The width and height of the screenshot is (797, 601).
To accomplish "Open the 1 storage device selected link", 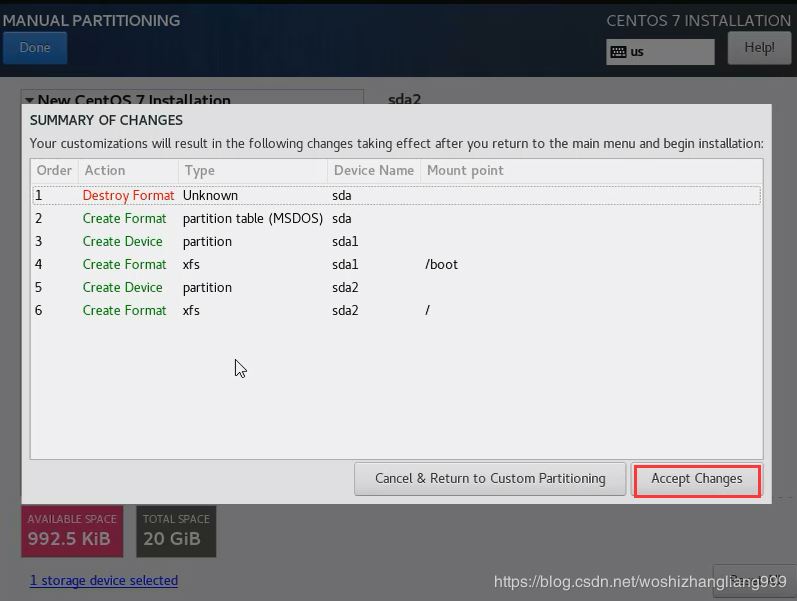I will tap(104, 580).
